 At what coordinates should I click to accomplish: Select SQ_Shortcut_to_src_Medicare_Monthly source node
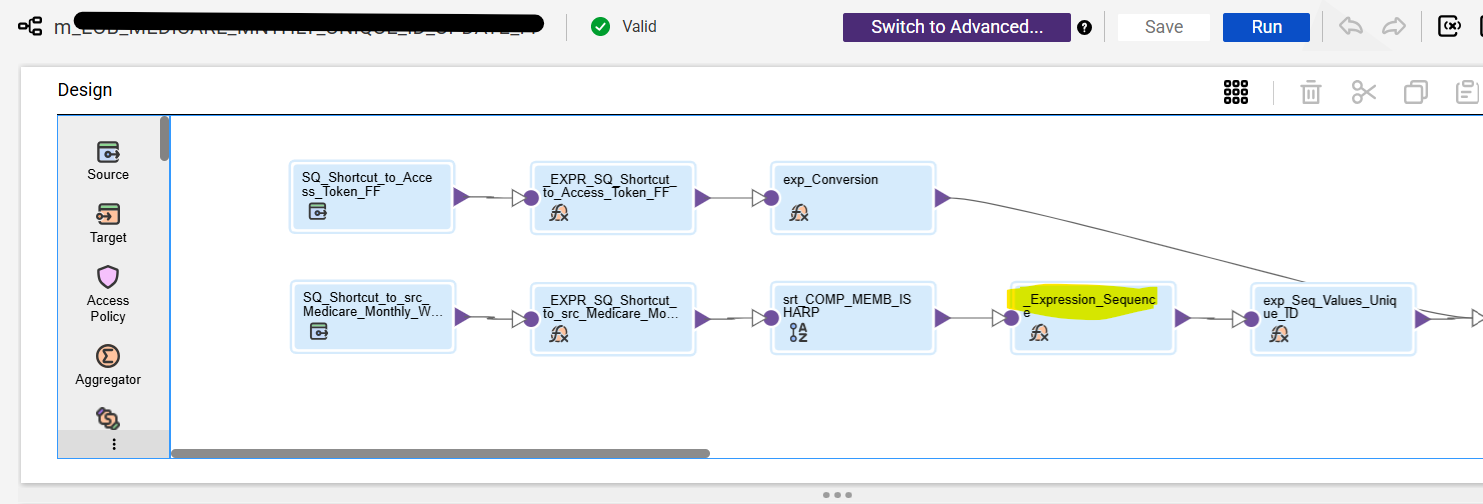click(x=372, y=317)
